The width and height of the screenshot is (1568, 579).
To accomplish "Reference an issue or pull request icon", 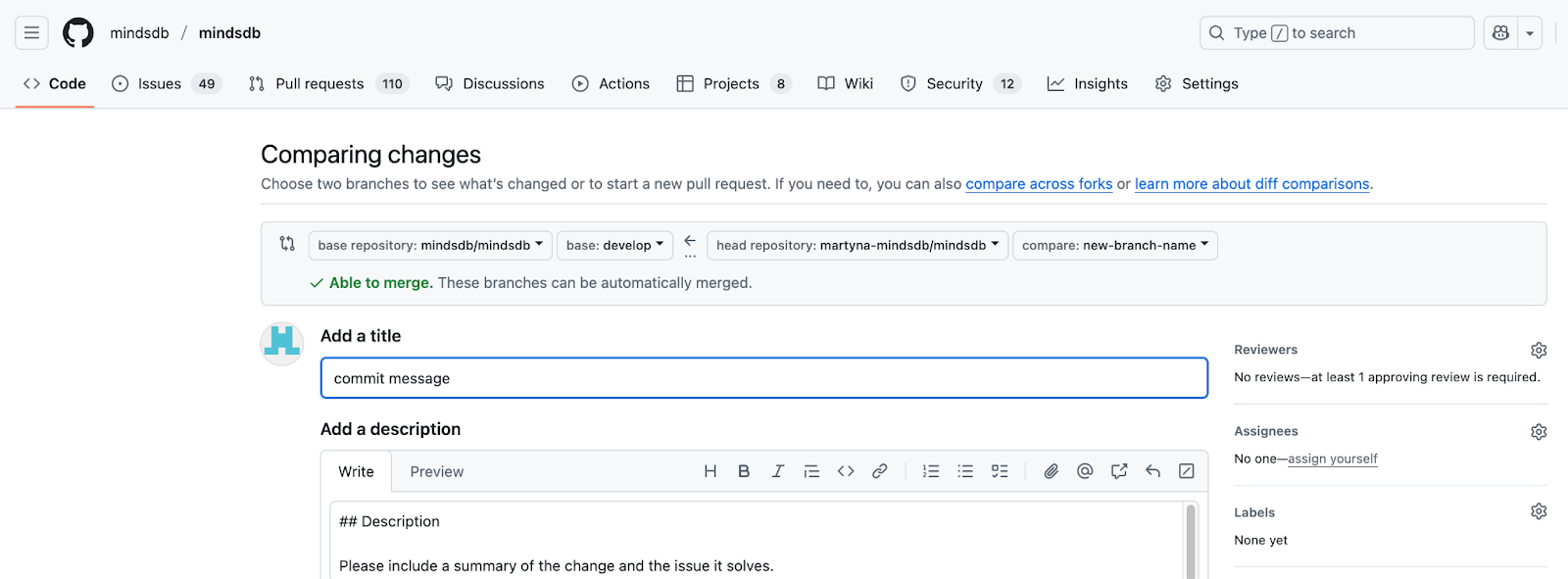I will click(x=1119, y=471).
